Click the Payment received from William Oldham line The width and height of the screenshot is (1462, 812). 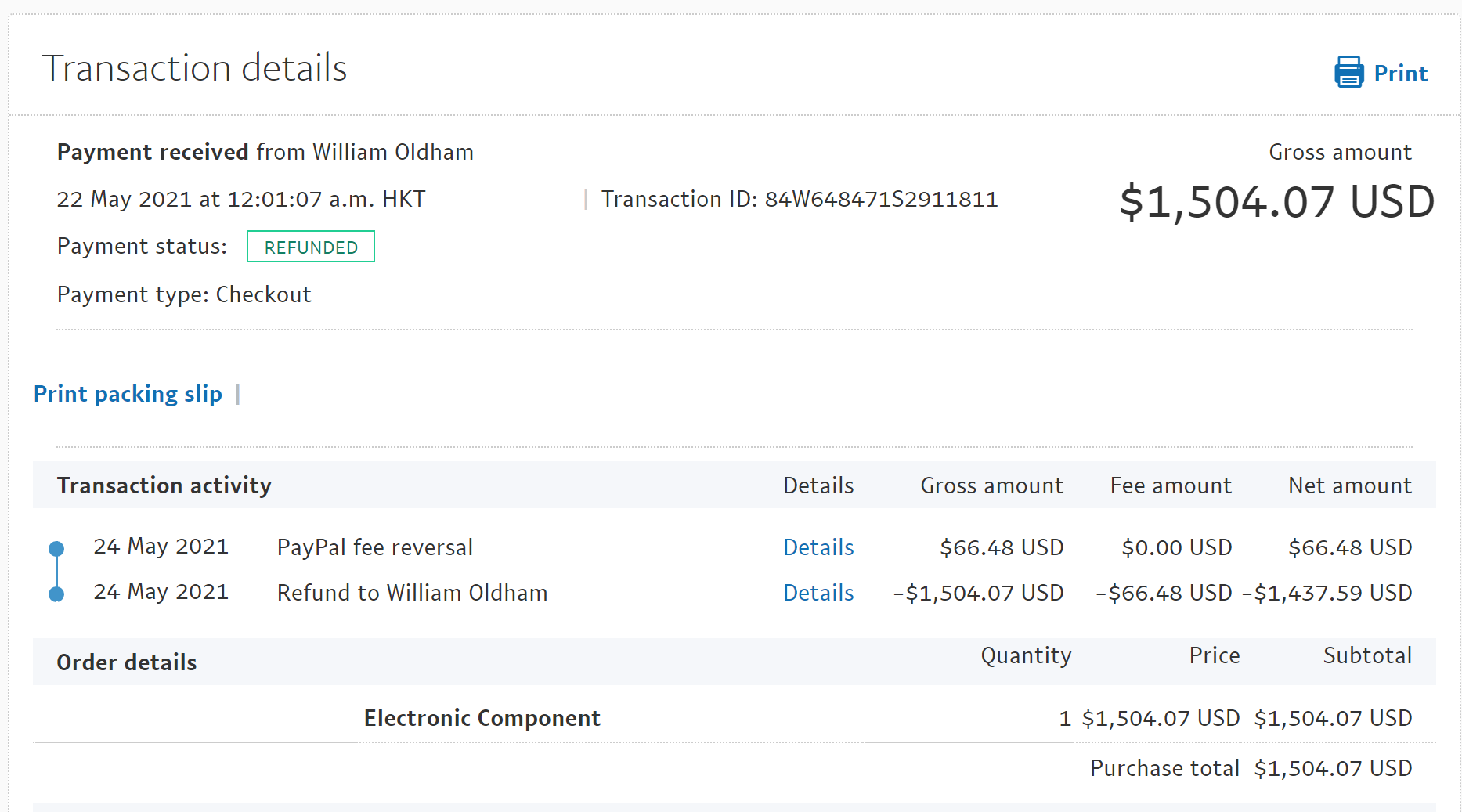(265, 152)
